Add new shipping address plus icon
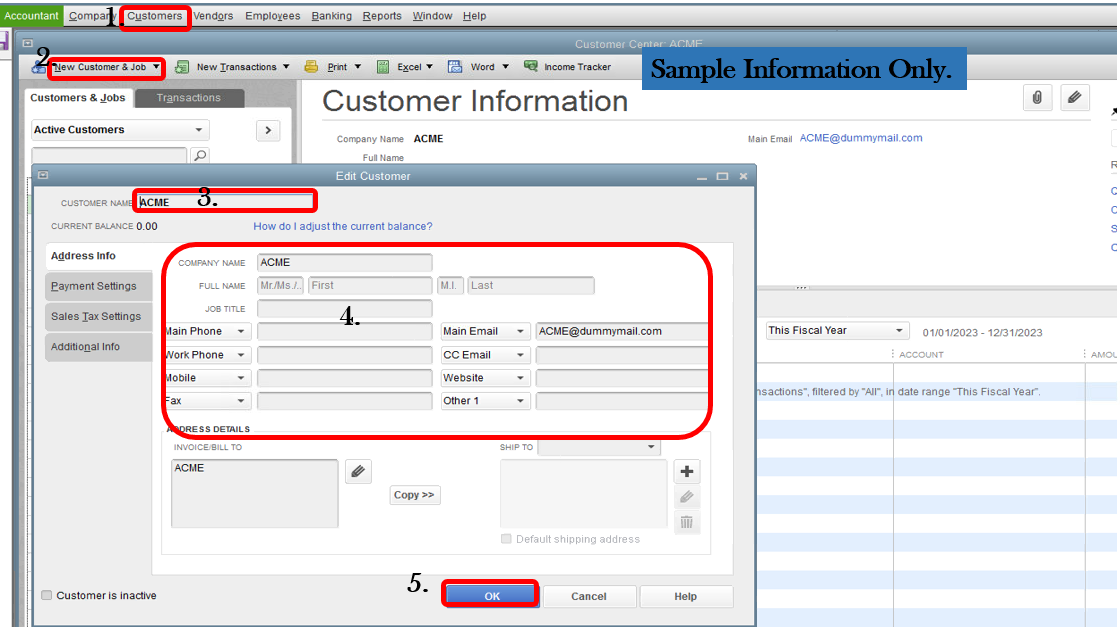The image size is (1120, 629). click(686, 471)
